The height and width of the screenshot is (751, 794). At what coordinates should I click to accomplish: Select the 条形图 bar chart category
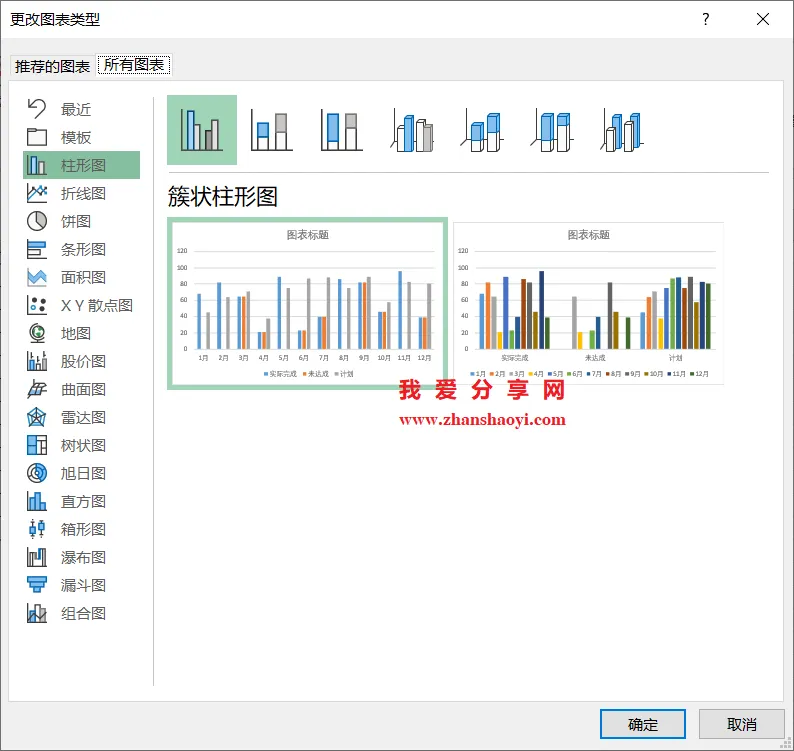pos(82,249)
